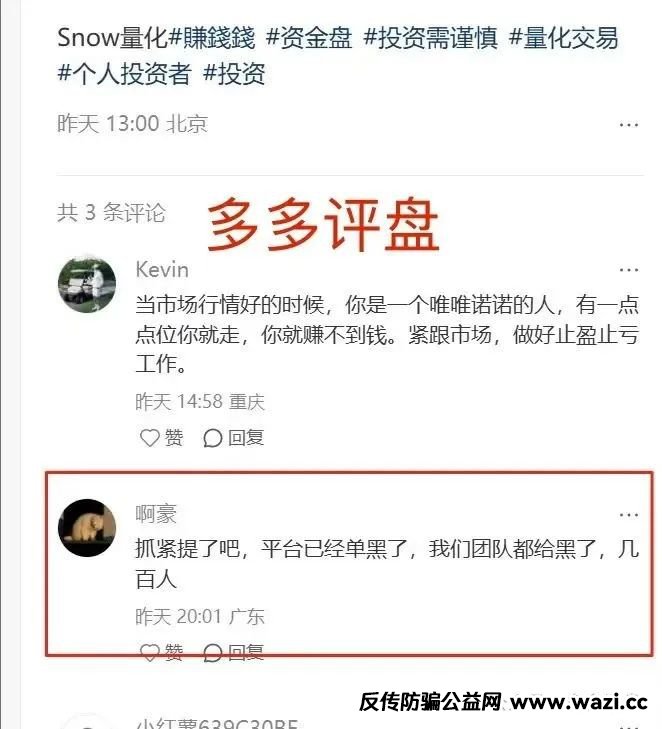Viewport: 662px width, 729px height.
Task: Click the reply bubble icon under 啊豪's comment
Action: tap(212, 653)
